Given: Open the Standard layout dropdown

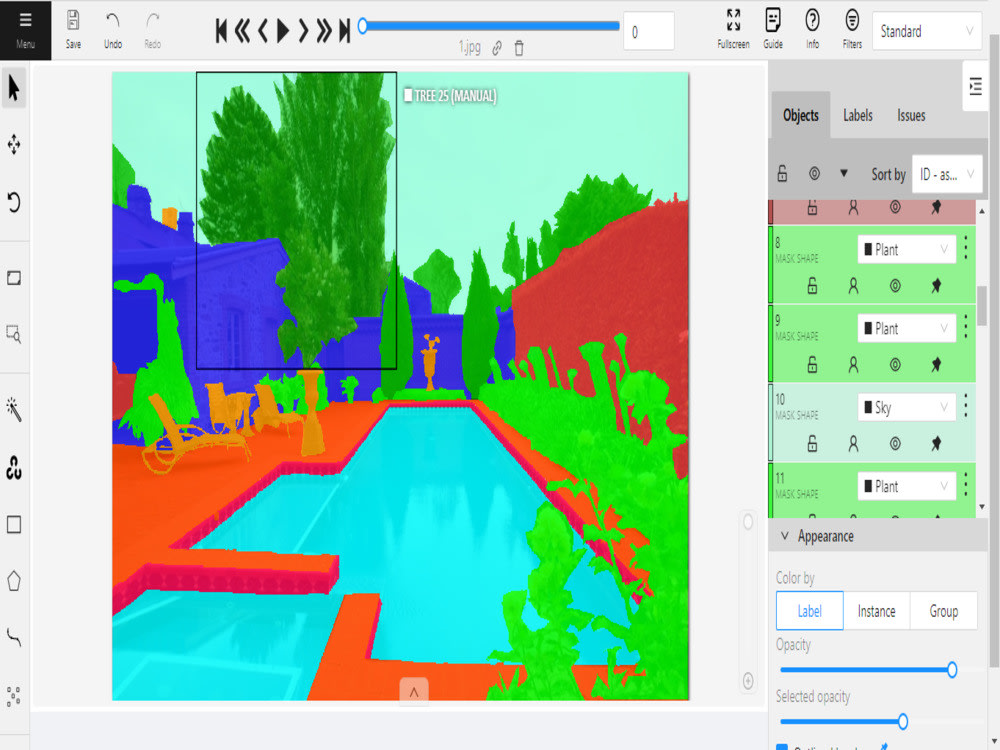Looking at the screenshot, I should [x=925, y=31].
